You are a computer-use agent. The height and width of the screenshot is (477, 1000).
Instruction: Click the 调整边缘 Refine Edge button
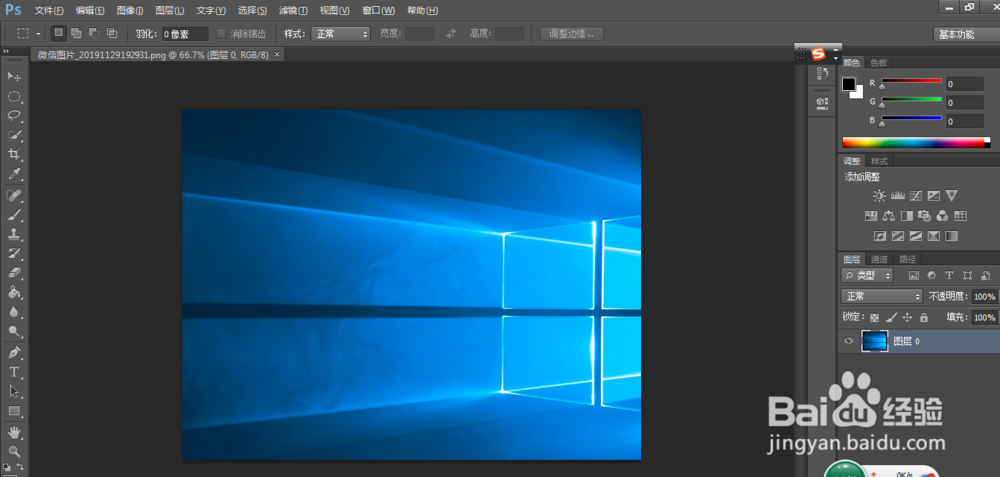coord(571,34)
